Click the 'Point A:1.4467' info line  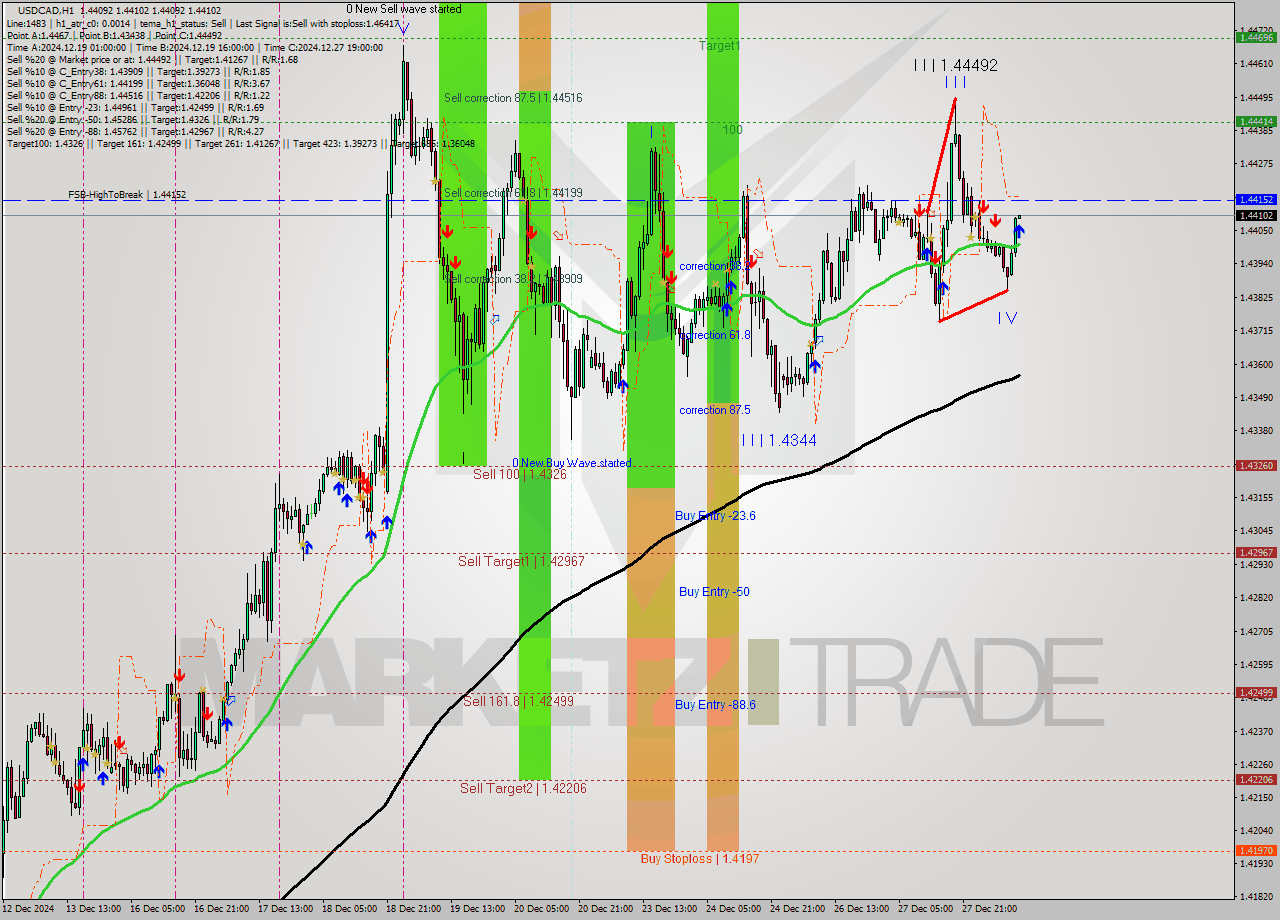coord(114,35)
